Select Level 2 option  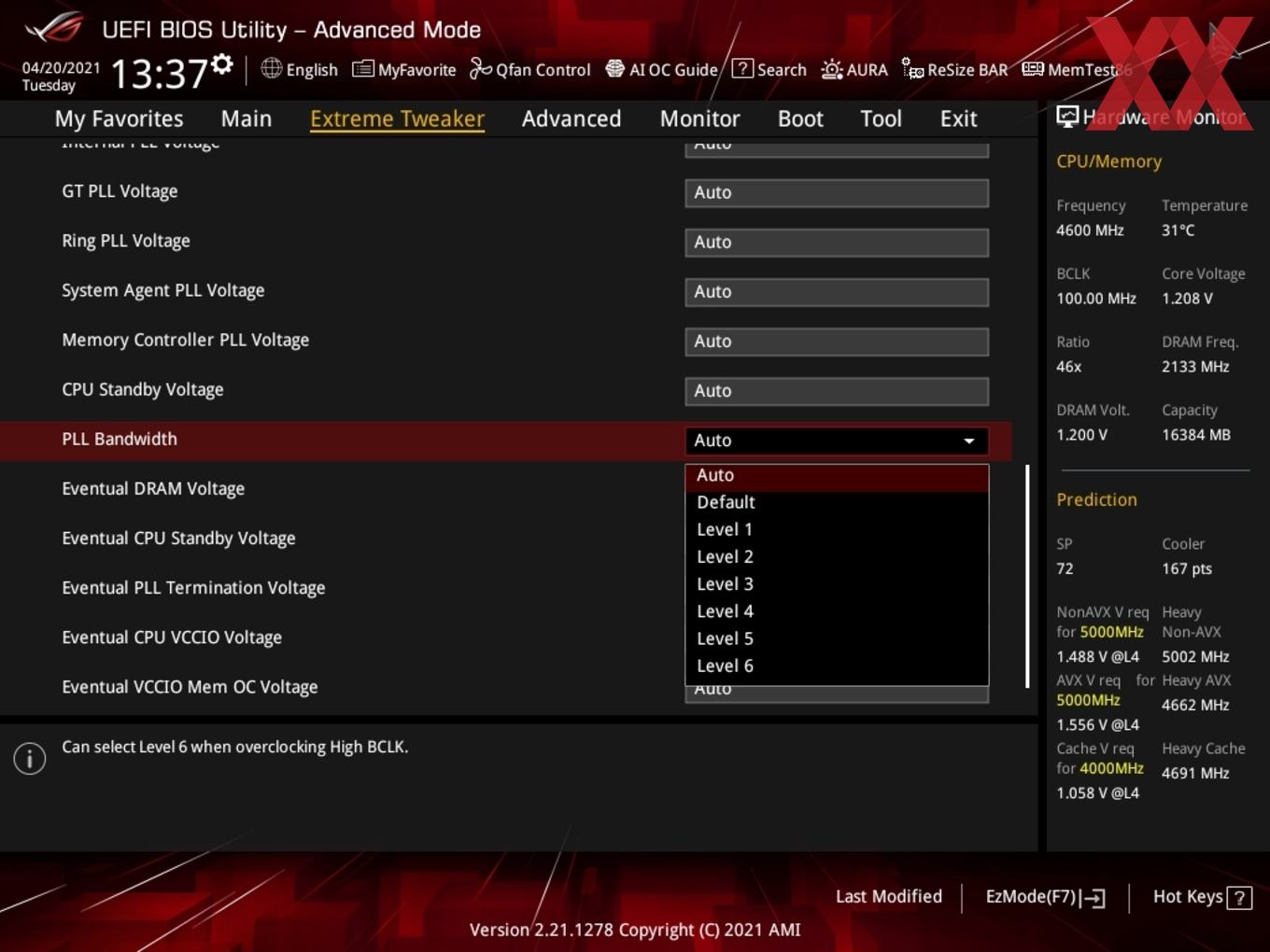837,556
